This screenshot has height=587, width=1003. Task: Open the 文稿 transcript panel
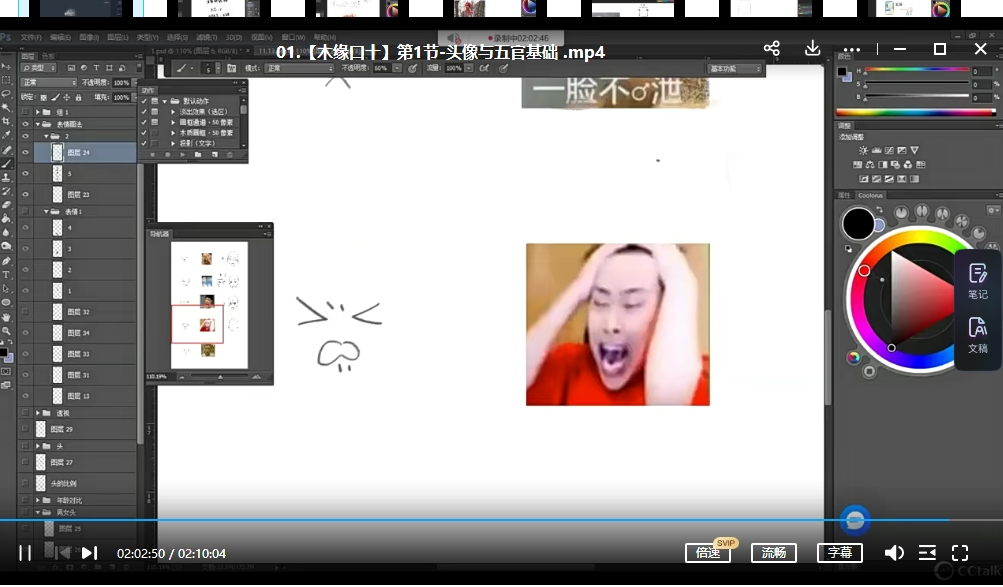[977, 335]
